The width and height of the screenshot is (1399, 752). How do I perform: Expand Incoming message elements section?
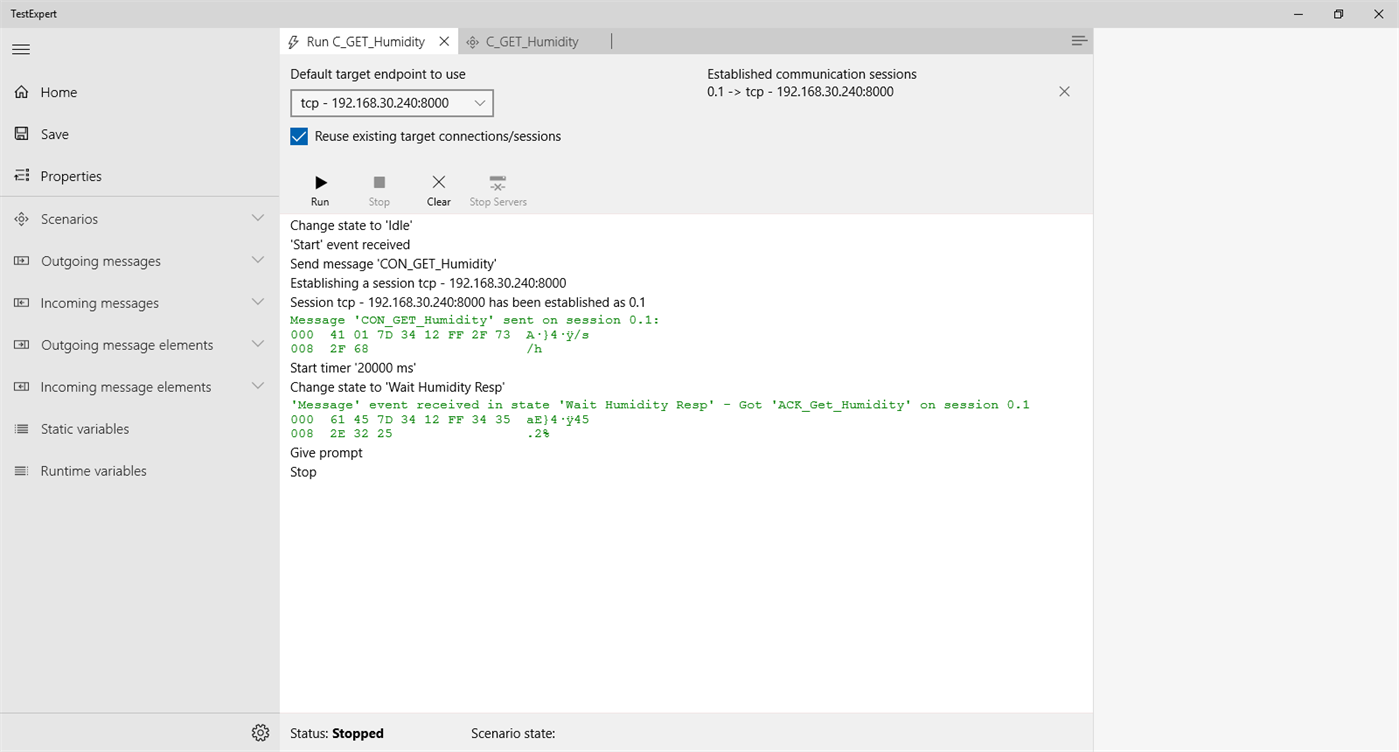pyautogui.click(x=258, y=386)
